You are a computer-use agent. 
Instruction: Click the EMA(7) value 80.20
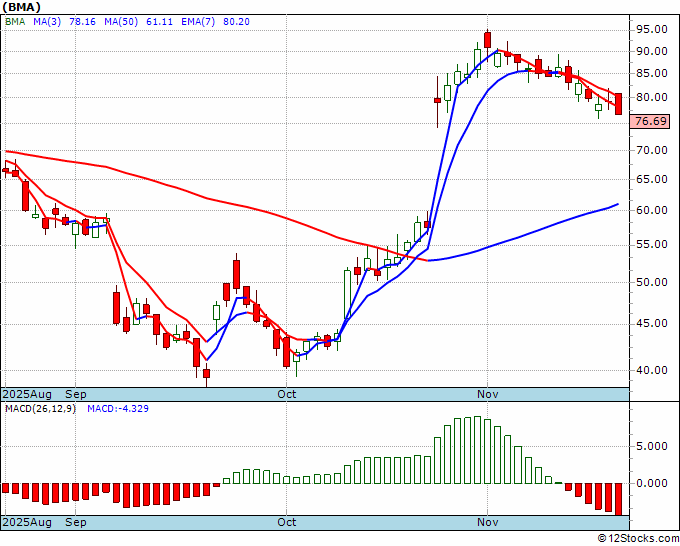click(236, 22)
